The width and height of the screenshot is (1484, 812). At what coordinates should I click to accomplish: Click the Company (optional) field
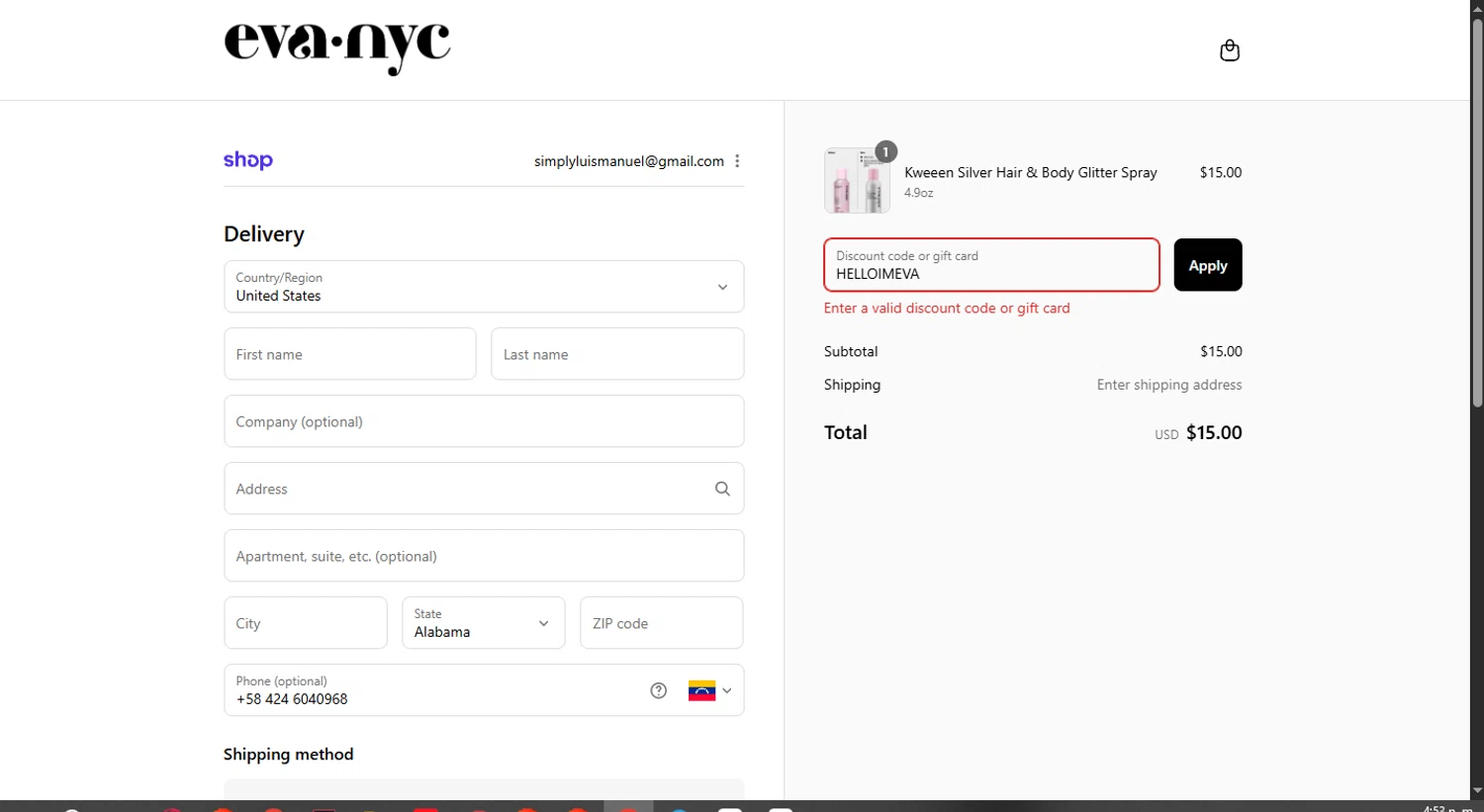click(484, 421)
